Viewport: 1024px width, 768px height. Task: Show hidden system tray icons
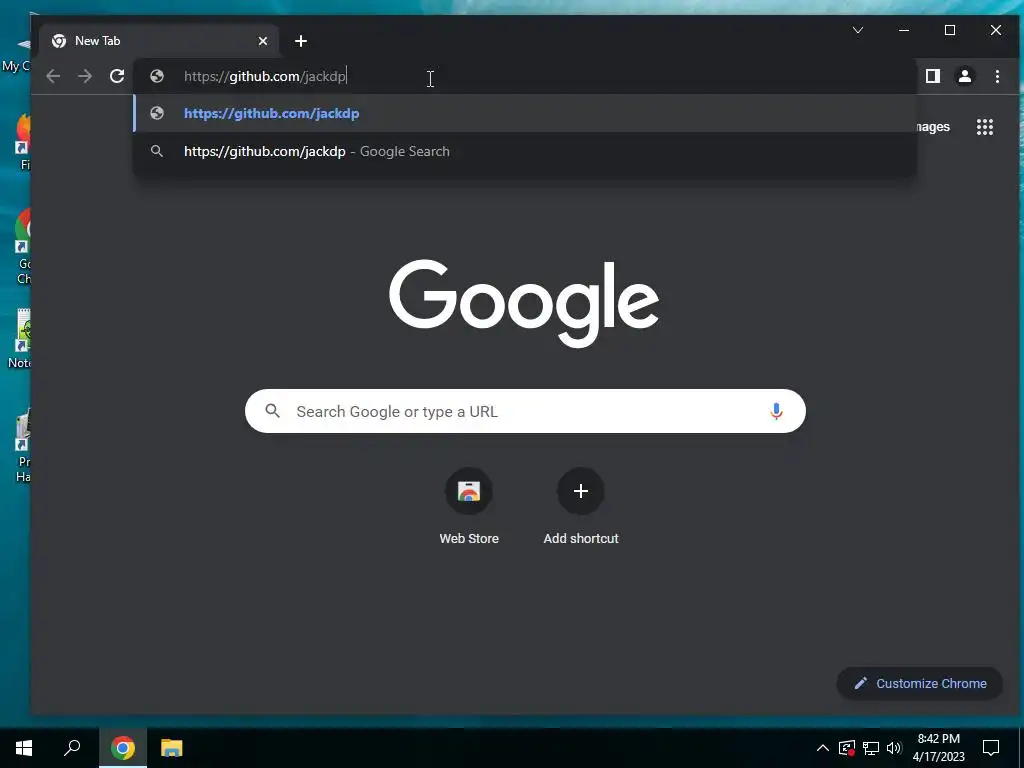coord(823,748)
